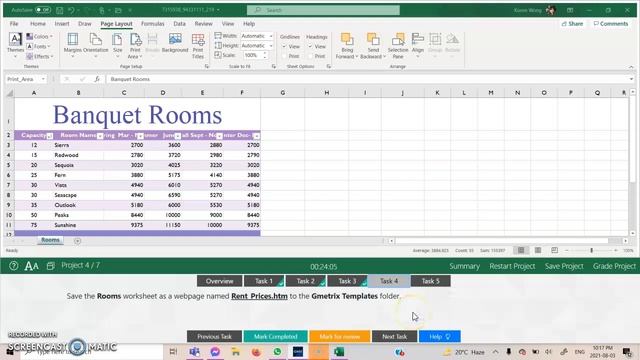The height and width of the screenshot is (360, 640).
Task: Open the File menu
Action: point(14,24)
